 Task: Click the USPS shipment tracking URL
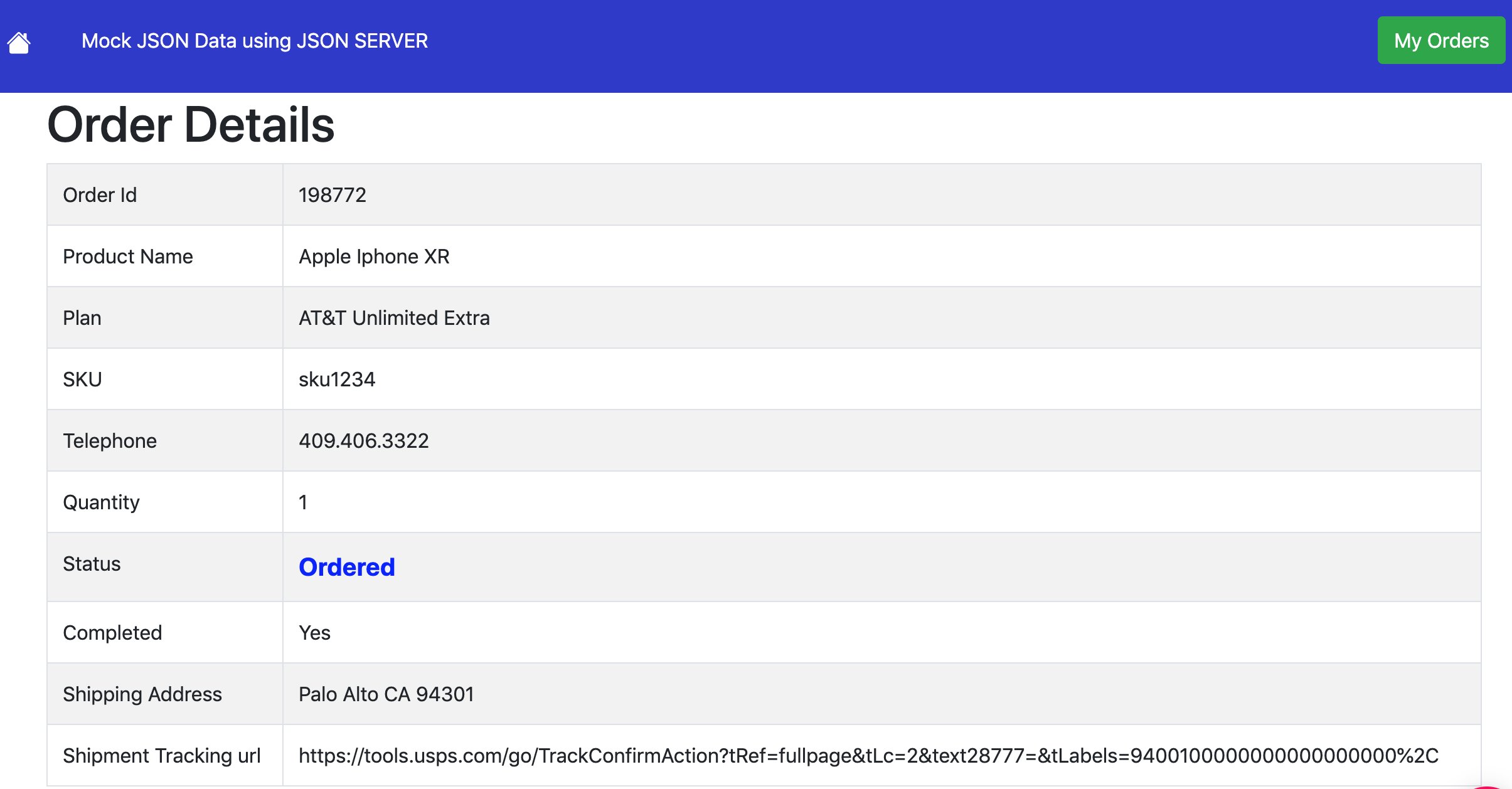[868, 755]
